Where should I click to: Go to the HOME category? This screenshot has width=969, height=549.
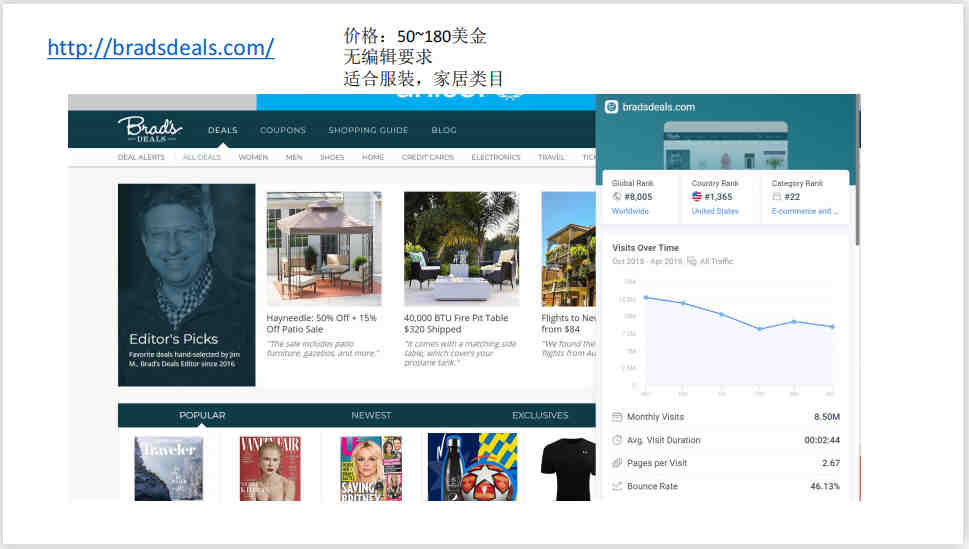(373, 157)
